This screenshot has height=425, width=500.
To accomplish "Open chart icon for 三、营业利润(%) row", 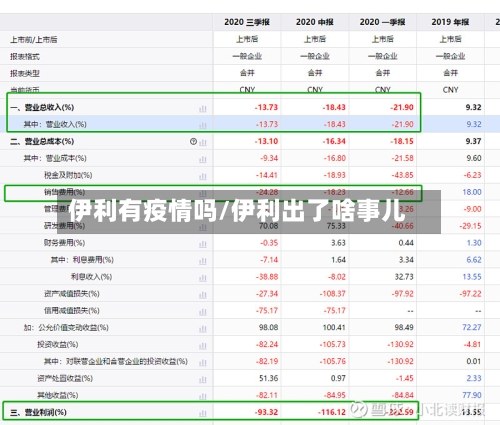I will click(x=203, y=414).
